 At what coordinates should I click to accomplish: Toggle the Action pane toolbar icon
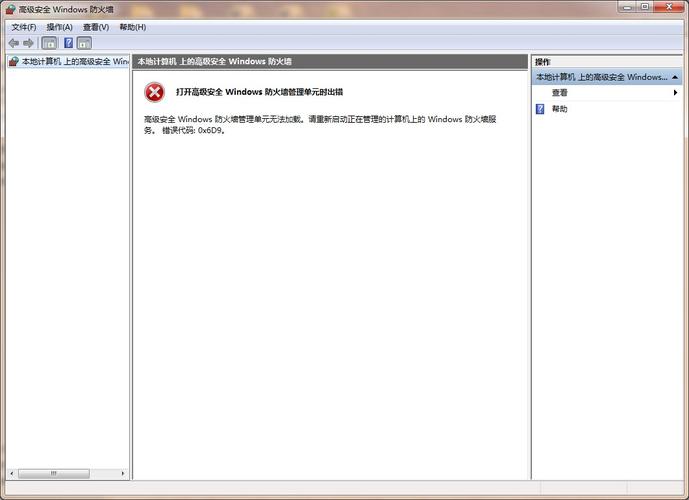click(84, 43)
